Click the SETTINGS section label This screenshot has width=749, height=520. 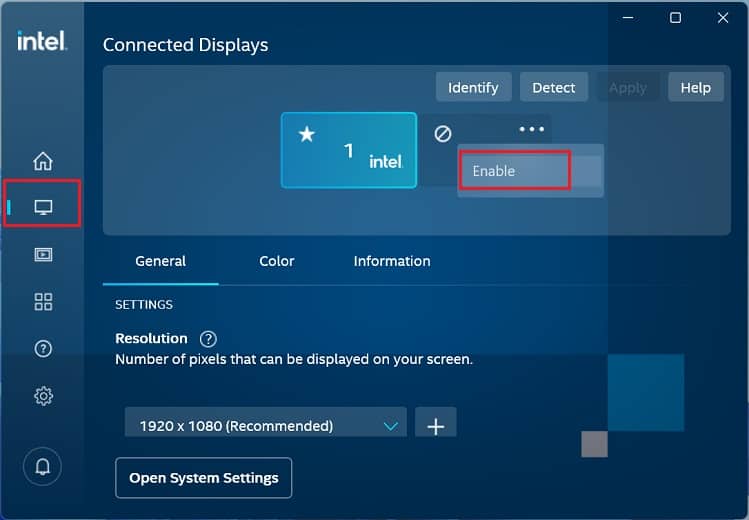[144, 305]
